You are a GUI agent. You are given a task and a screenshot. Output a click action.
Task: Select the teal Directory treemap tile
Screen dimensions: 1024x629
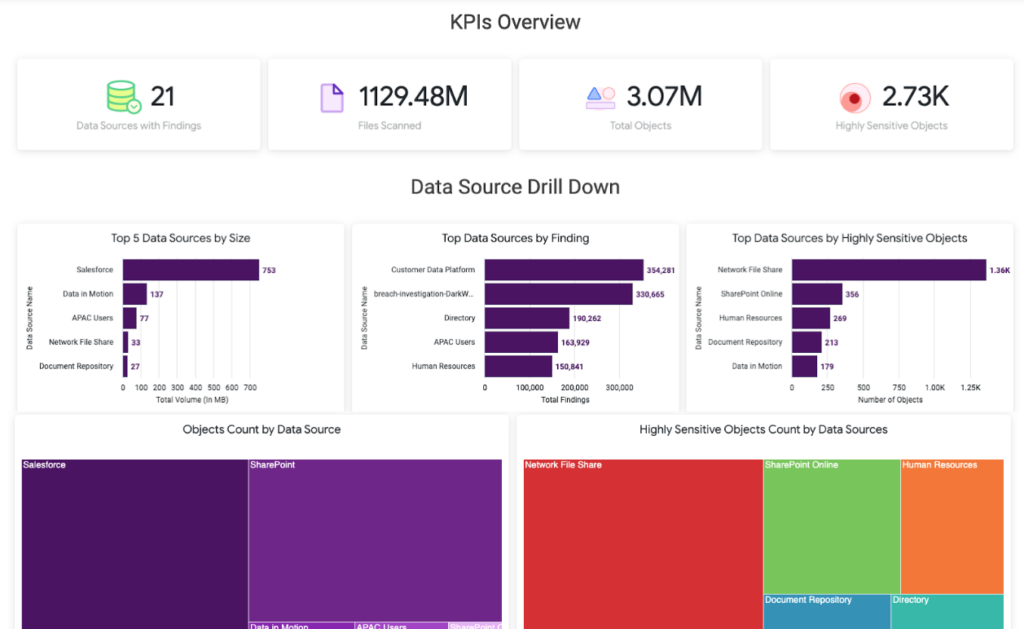pos(946,613)
